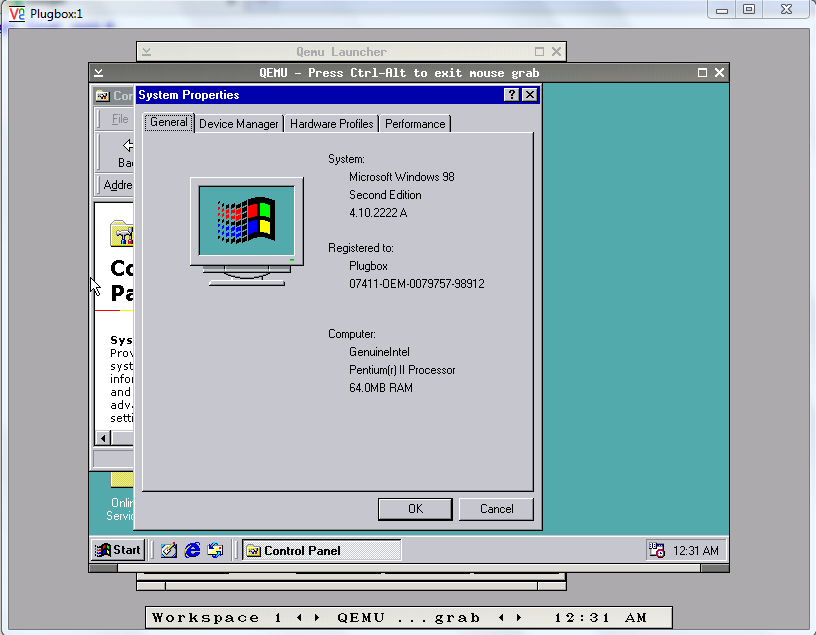Click the VNC logo in Plugbox title bar
Viewport: 816px width, 635px height.
point(17,14)
